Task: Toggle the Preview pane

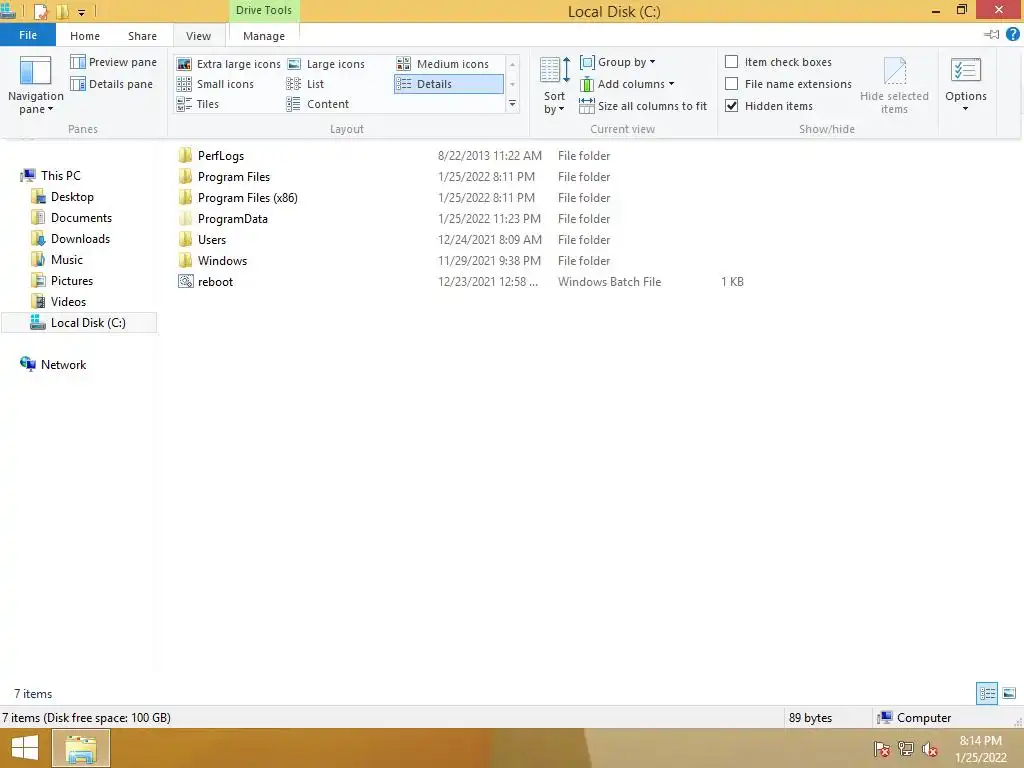Action: pyautogui.click(x=114, y=62)
